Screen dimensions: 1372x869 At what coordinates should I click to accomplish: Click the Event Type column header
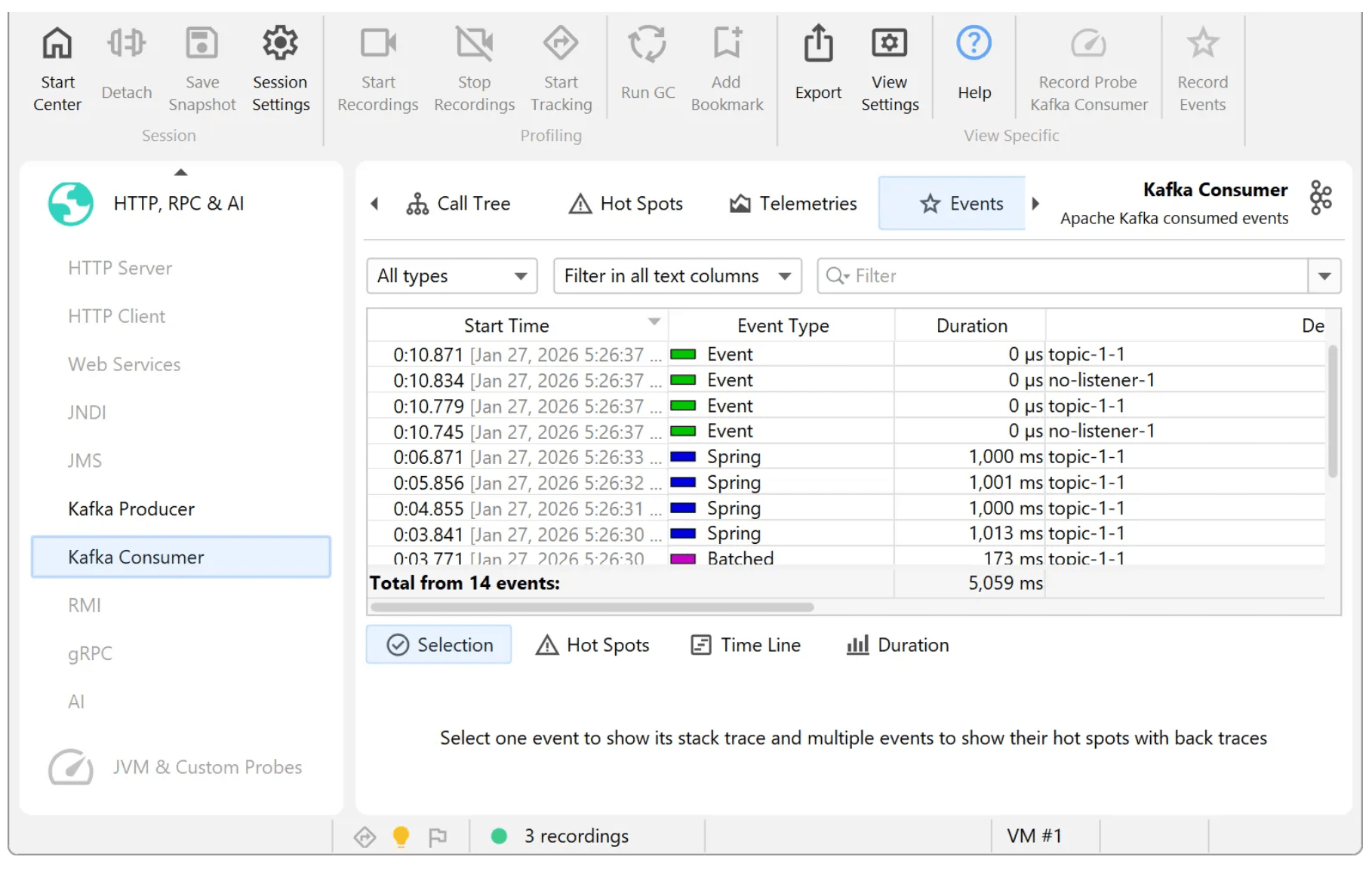coord(782,326)
